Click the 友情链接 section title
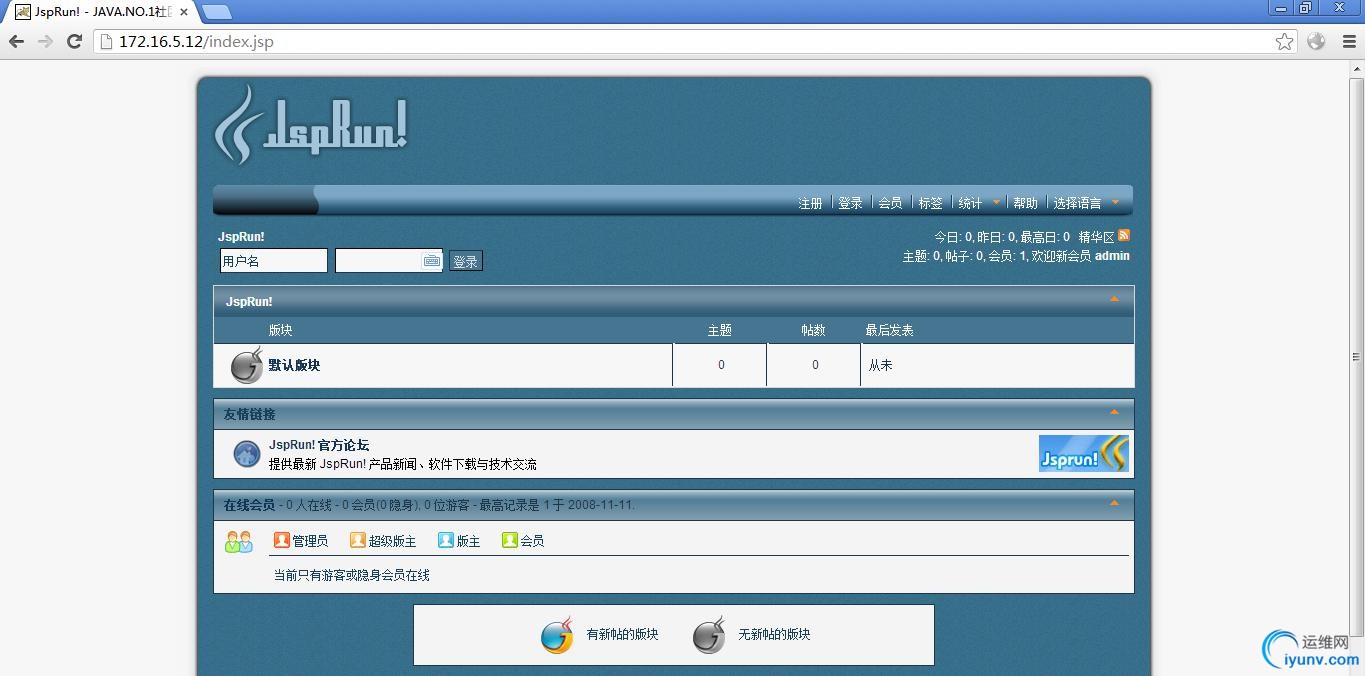The width and height of the screenshot is (1365, 676). [x=250, y=414]
